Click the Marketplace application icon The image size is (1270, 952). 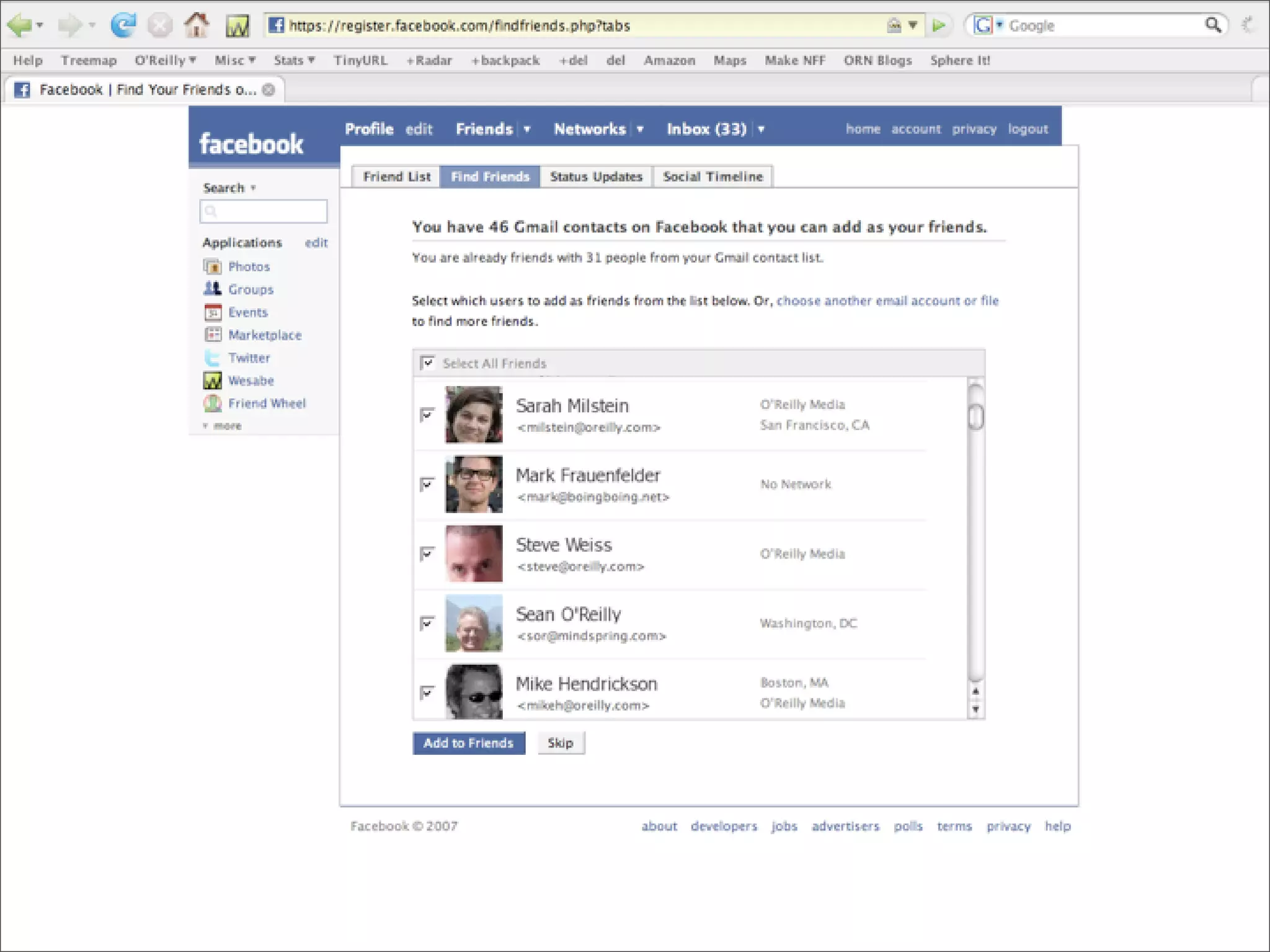pos(213,335)
